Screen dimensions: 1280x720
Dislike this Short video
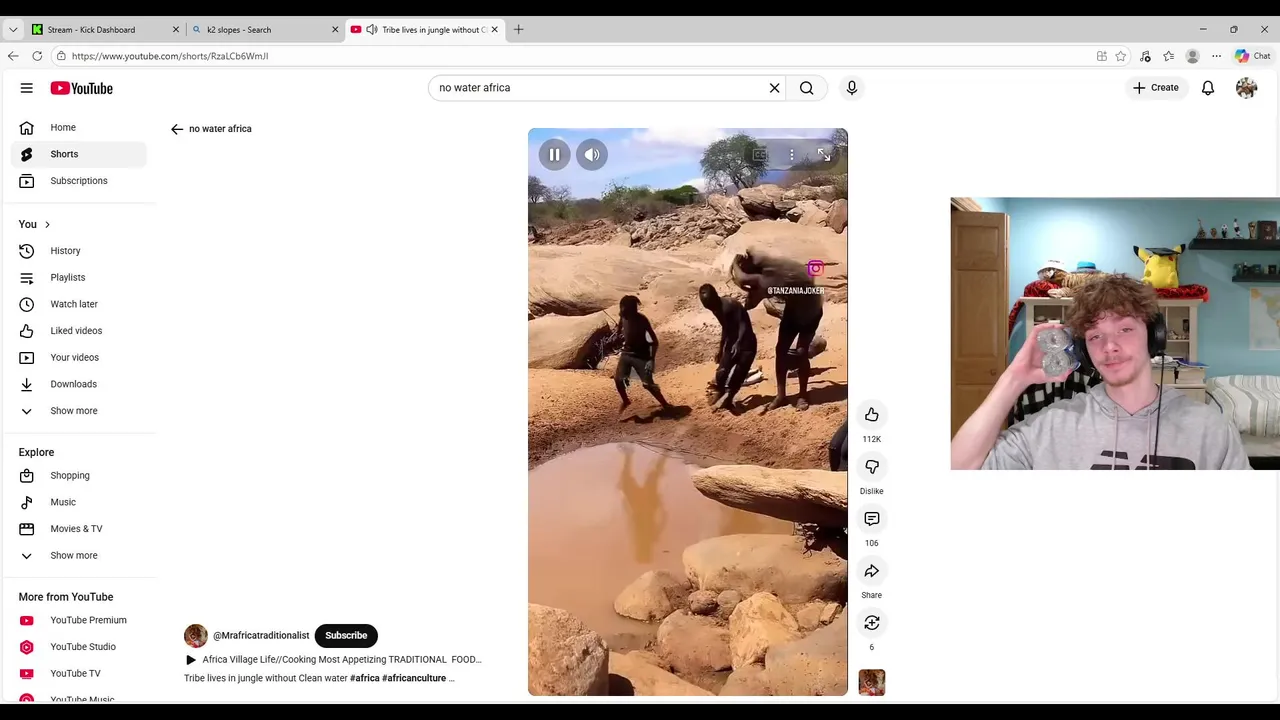click(872, 467)
